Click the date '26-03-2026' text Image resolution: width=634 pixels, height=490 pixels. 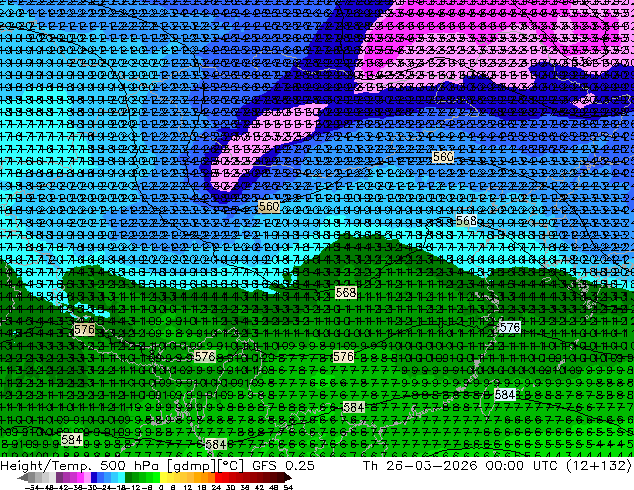432,466
